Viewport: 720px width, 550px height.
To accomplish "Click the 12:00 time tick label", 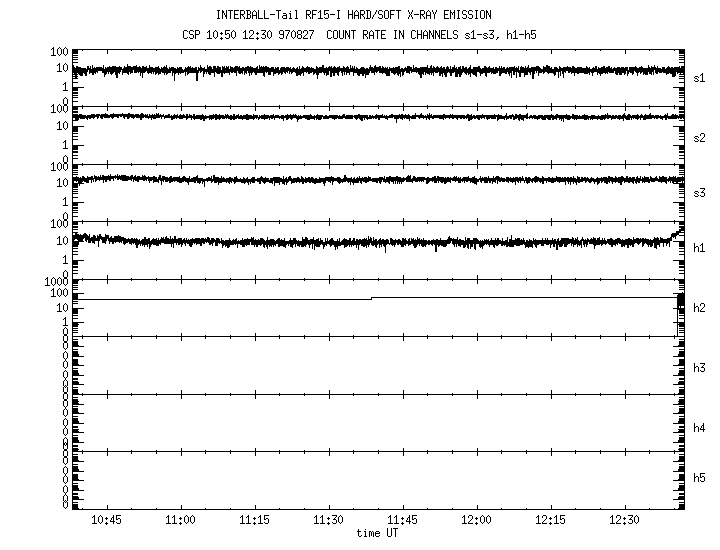I will click(476, 521).
